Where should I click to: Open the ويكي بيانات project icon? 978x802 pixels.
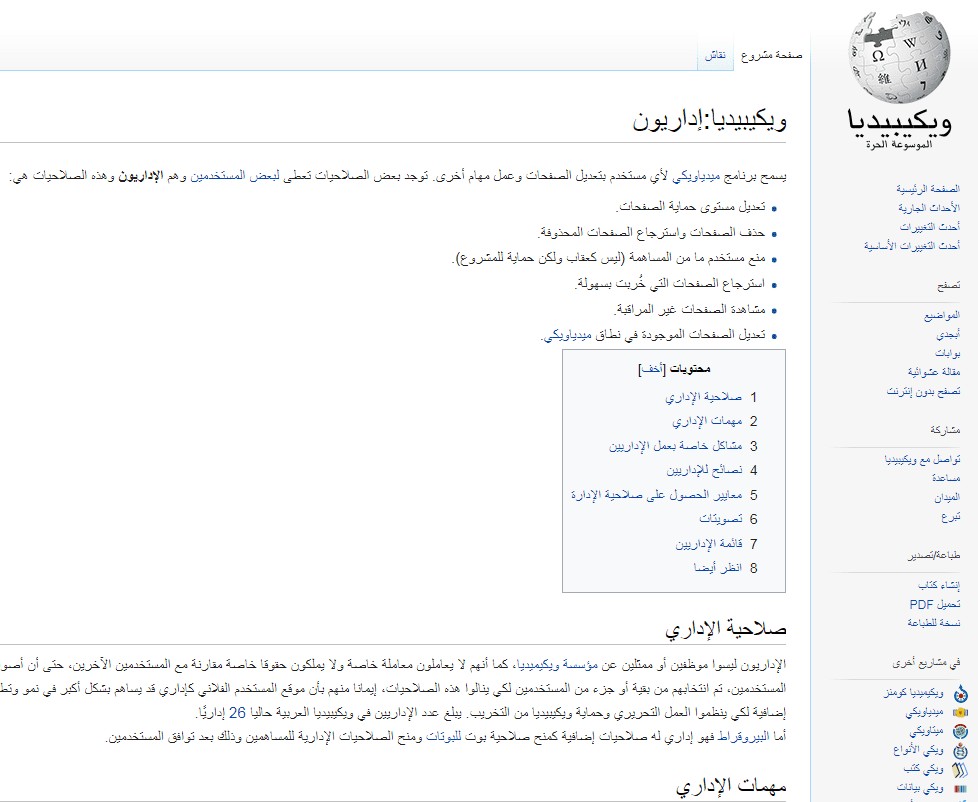click(960, 788)
